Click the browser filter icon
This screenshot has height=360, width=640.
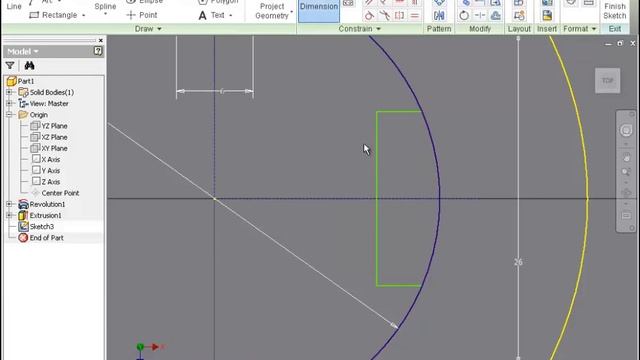pyautogui.click(x=10, y=65)
